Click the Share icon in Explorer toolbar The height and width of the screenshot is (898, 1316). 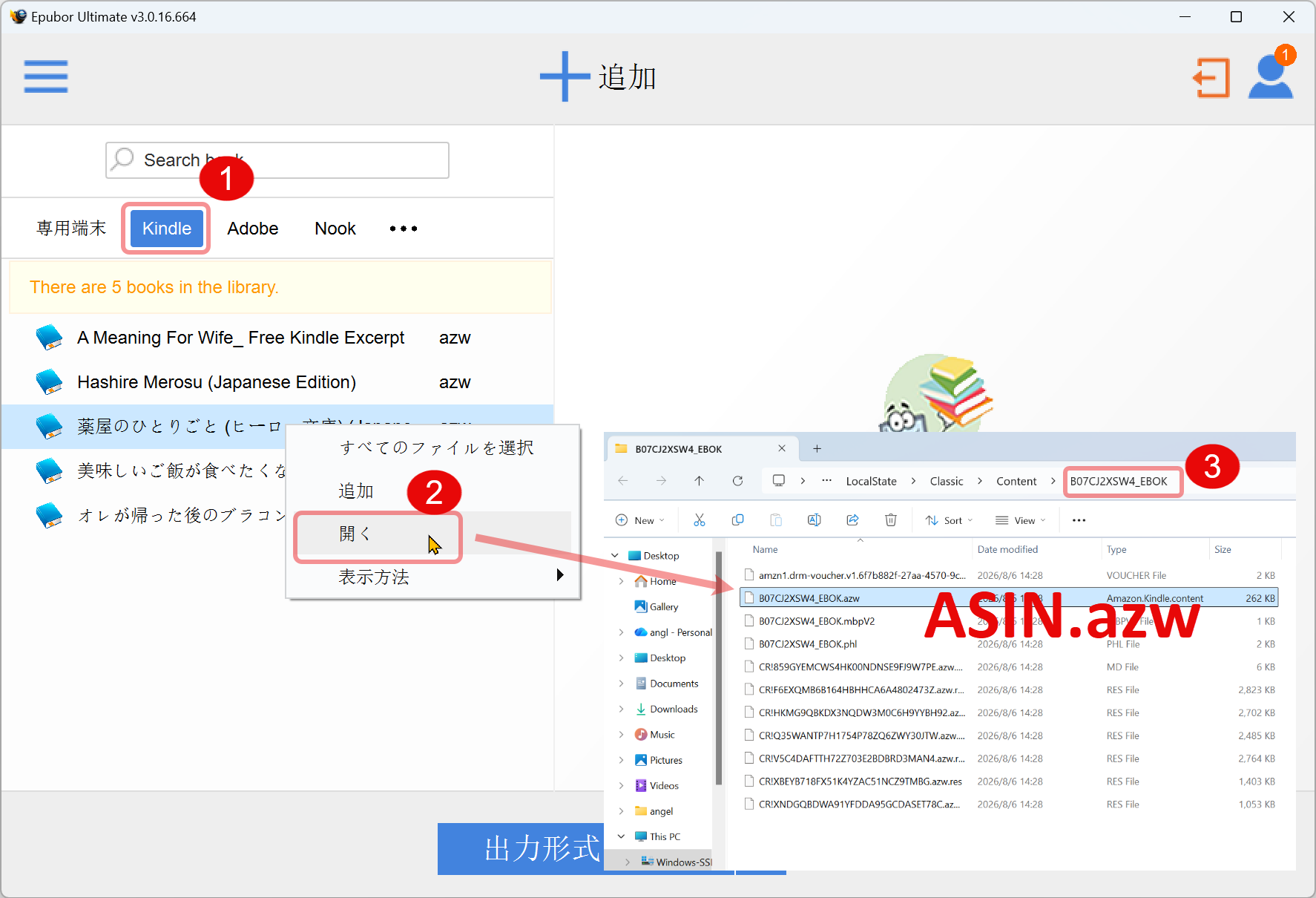click(852, 520)
